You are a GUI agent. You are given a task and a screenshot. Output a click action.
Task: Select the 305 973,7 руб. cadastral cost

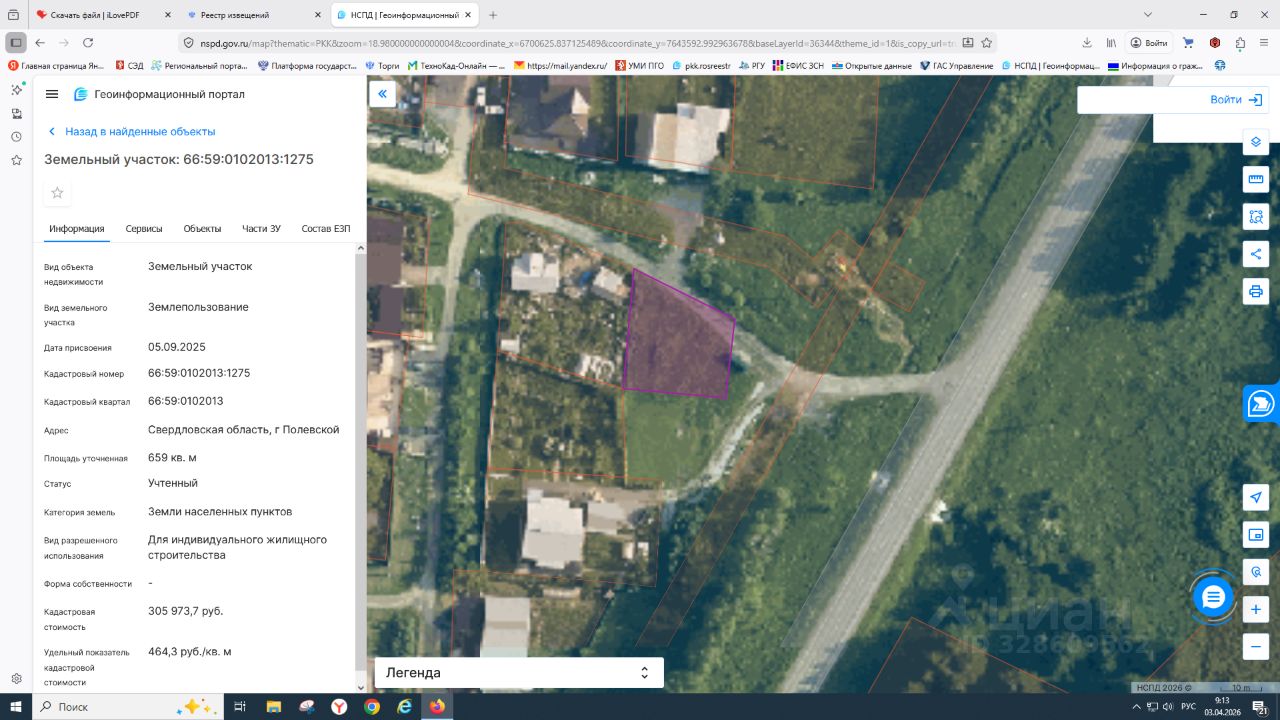186,610
